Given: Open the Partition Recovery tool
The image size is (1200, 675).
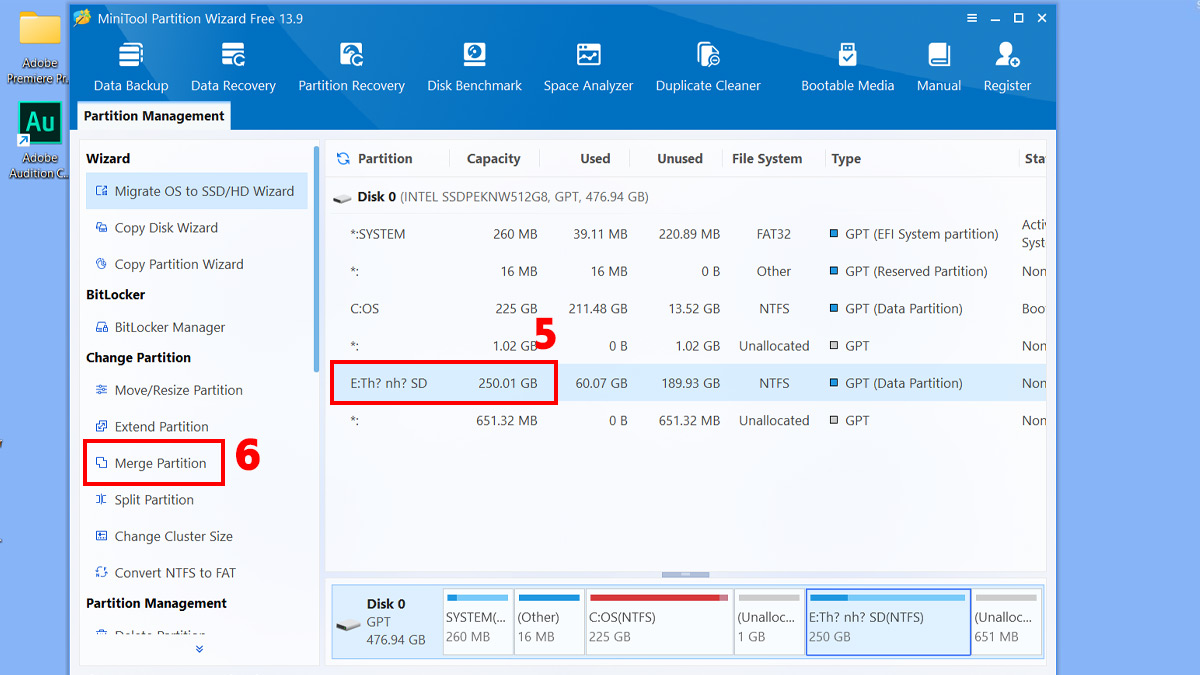Looking at the screenshot, I should pyautogui.click(x=351, y=67).
